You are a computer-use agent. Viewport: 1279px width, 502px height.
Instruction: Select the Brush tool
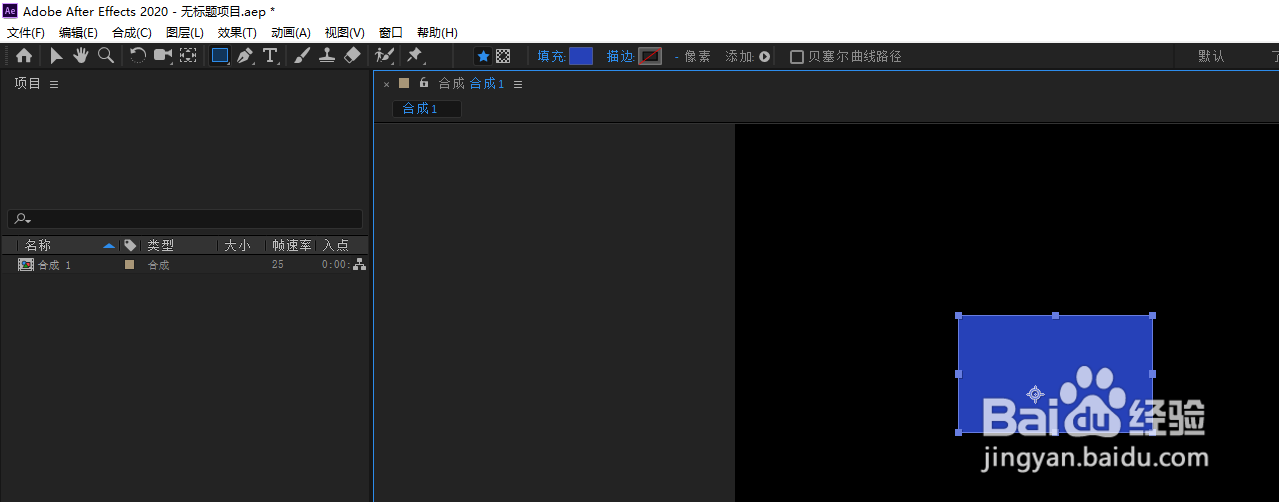pyautogui.click(x=302, y=56)
